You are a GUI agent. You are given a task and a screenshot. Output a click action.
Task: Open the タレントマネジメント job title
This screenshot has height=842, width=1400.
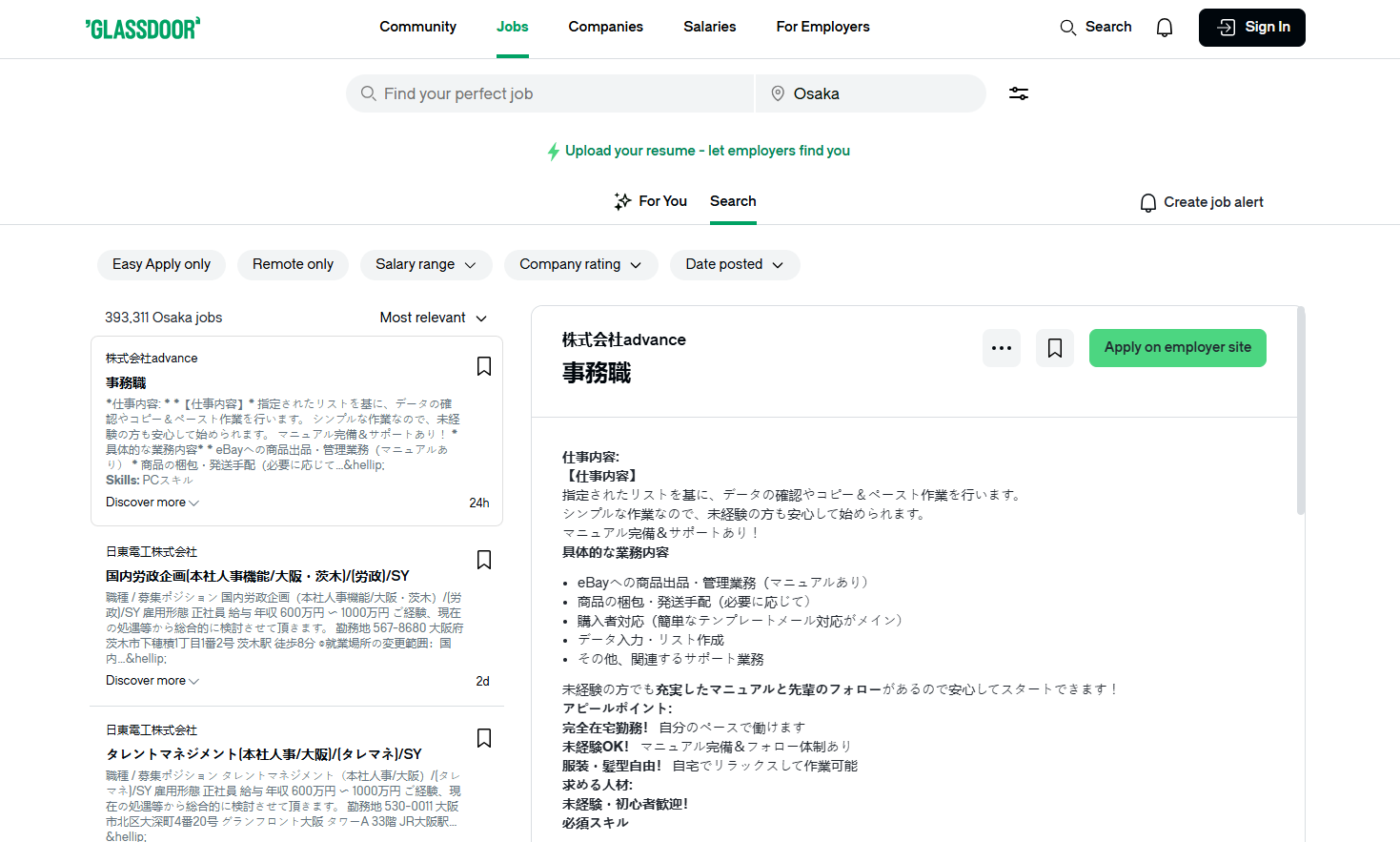[x=264, y=754]
